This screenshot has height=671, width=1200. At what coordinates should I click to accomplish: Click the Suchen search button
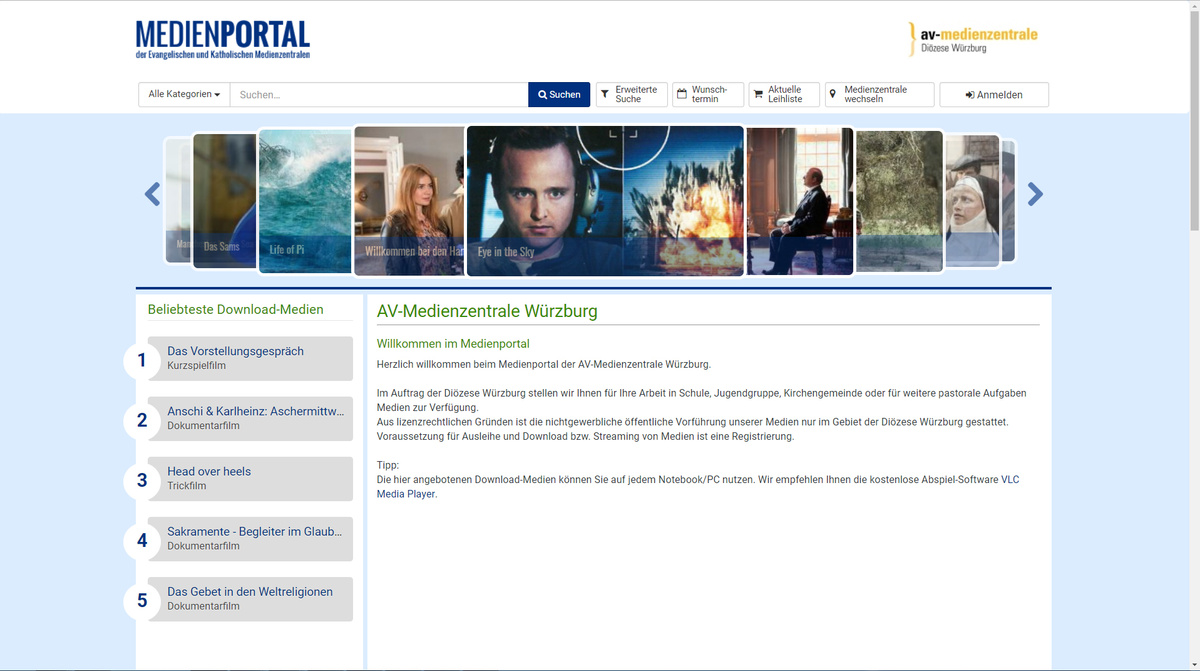point(559,94)
